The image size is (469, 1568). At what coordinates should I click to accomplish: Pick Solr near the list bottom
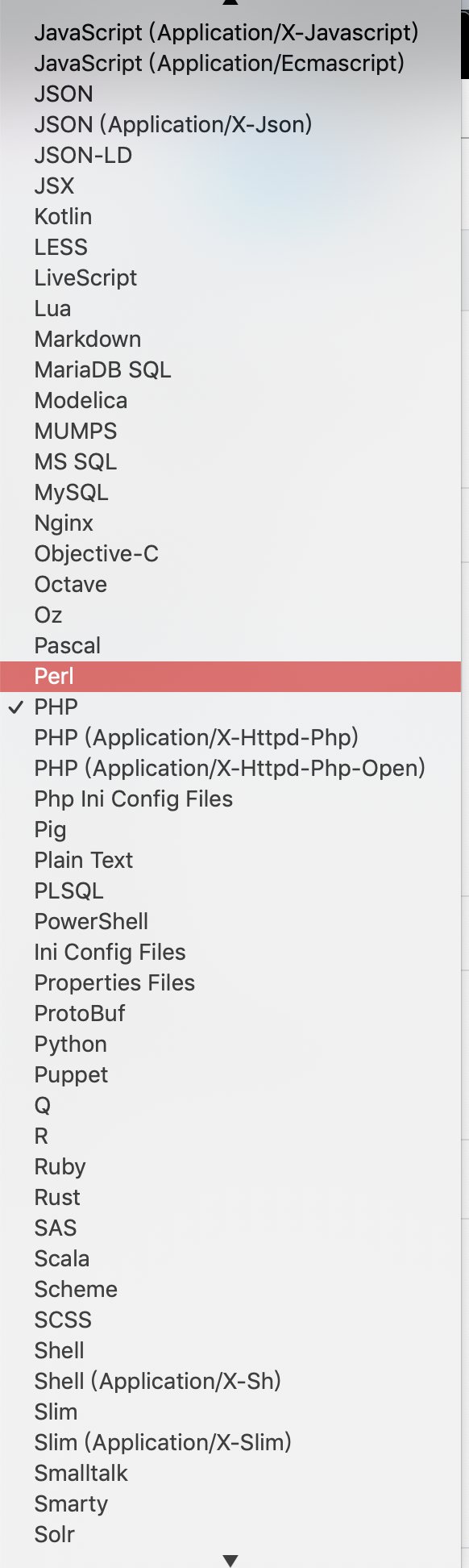pyautogui.click(x=230, y=1535)
